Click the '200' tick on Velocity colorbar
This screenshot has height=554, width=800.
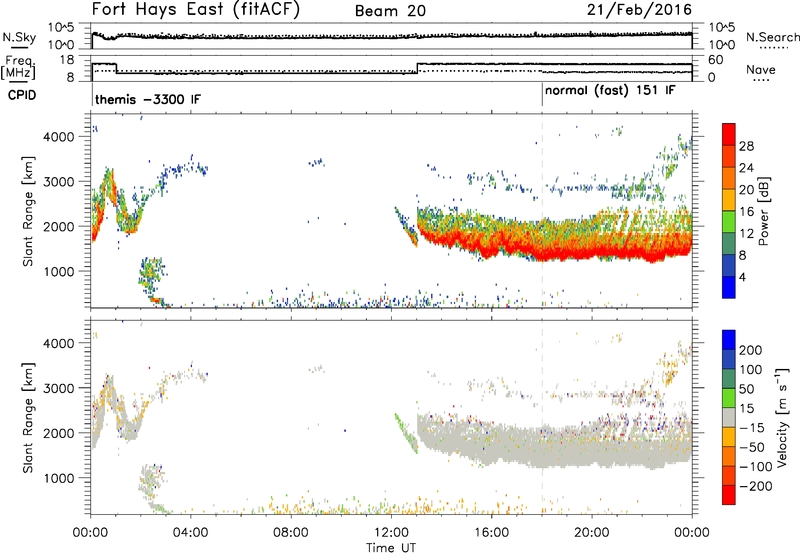(750, 350)
